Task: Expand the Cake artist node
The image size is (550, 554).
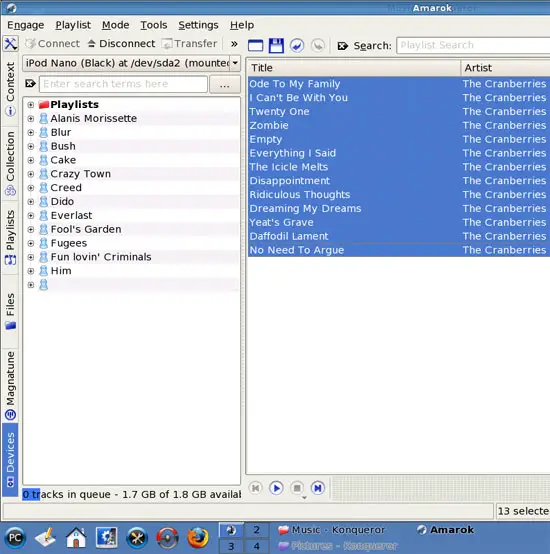Action: pos(31,160)
